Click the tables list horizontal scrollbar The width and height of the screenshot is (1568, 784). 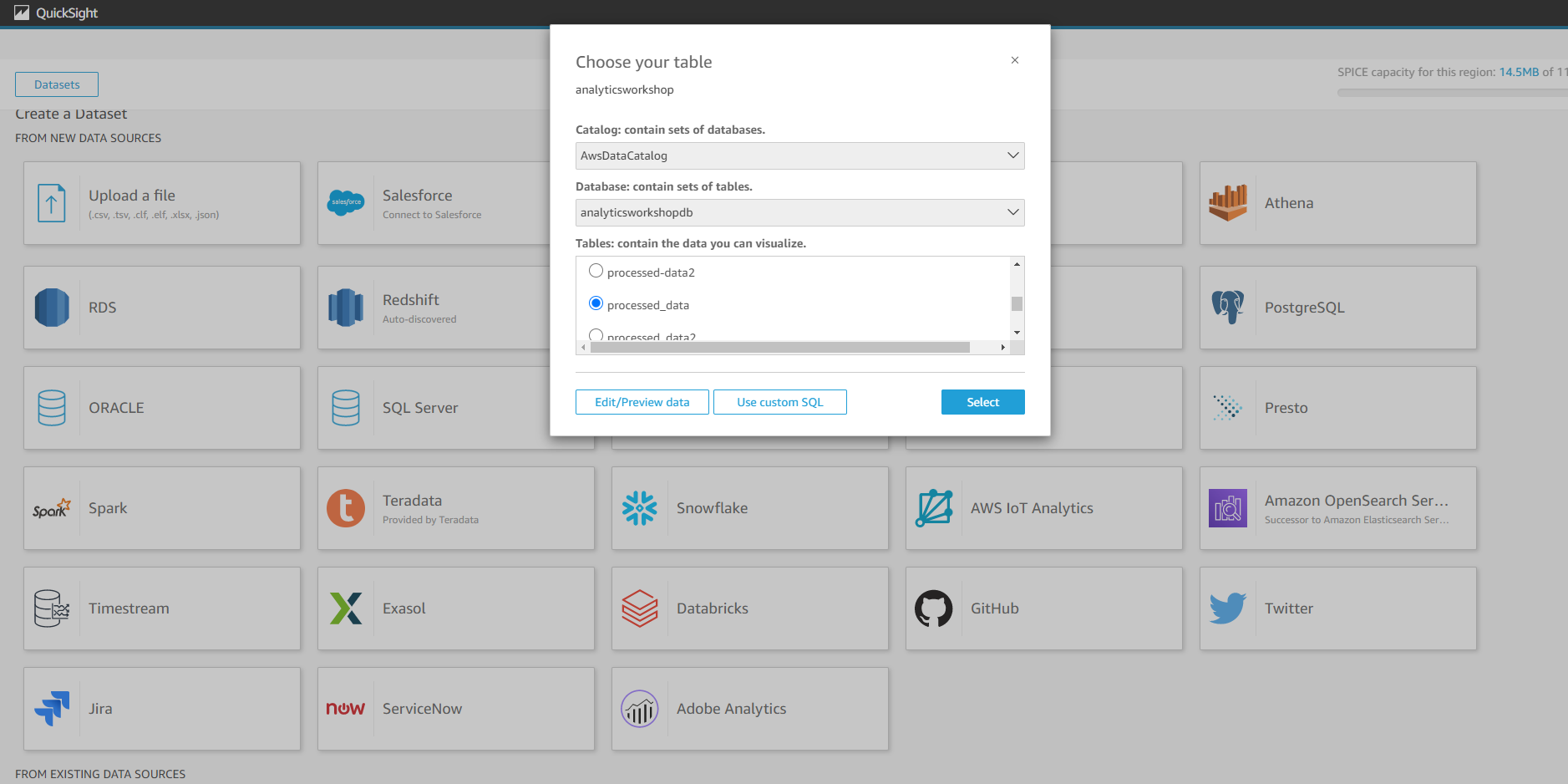click(x=780, y=347)
